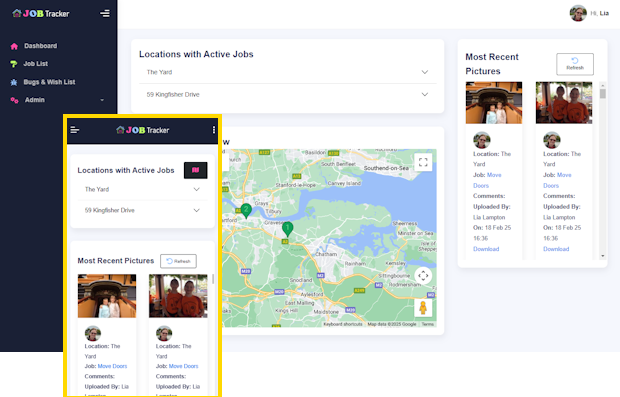
Task: Click Move Doors link in first mobile card
Action: tap(112, 366)
